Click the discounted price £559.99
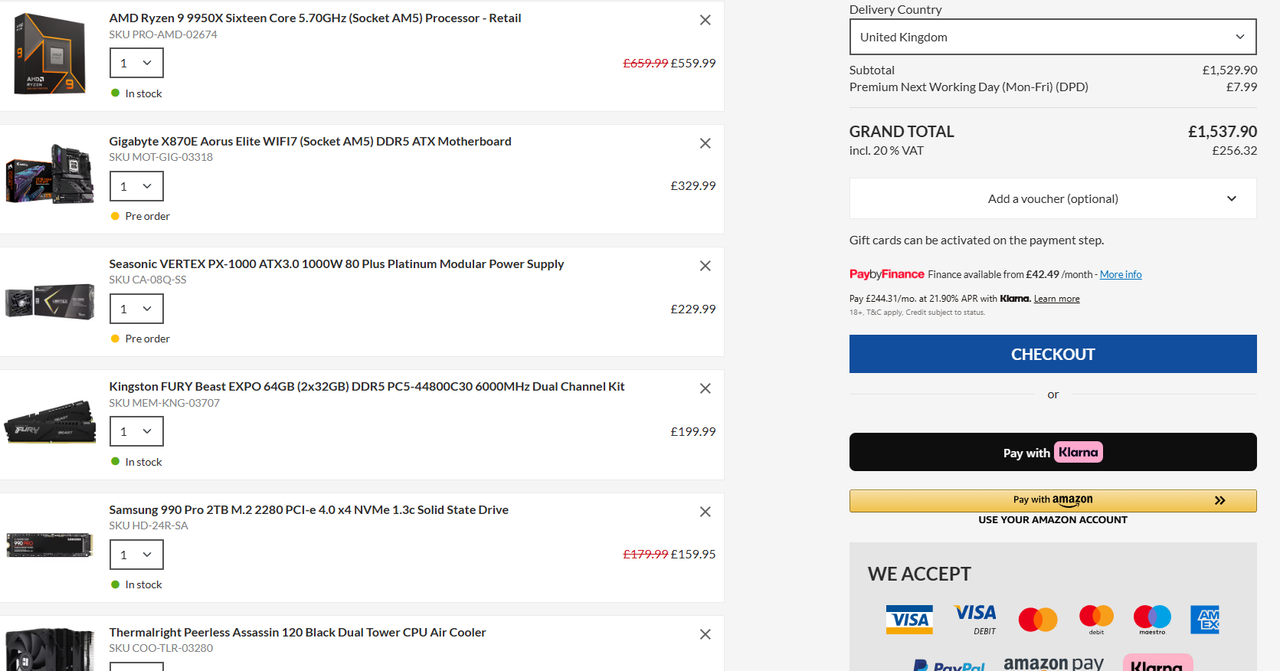 [693, 63]
